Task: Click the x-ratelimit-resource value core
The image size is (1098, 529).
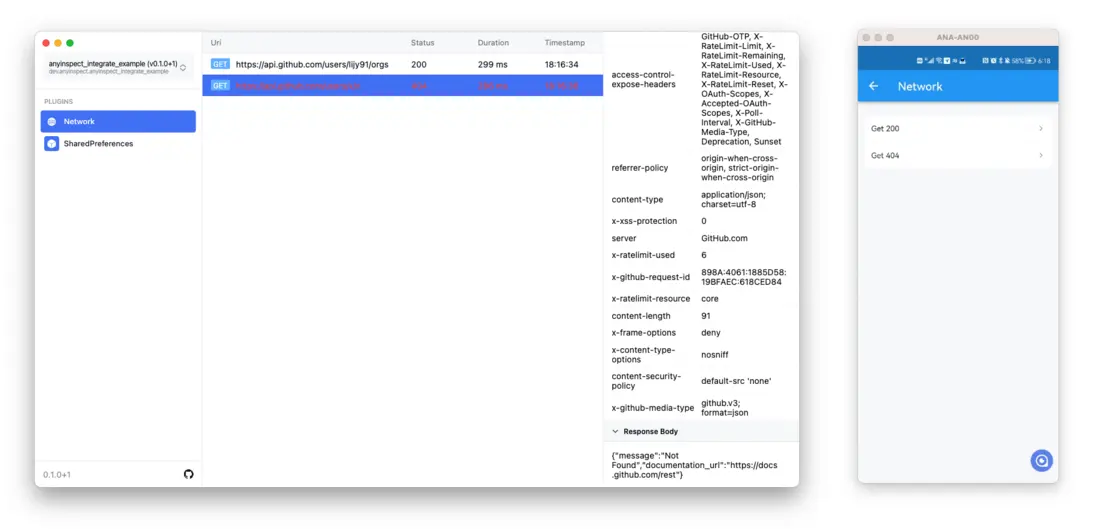Action: 709,298
